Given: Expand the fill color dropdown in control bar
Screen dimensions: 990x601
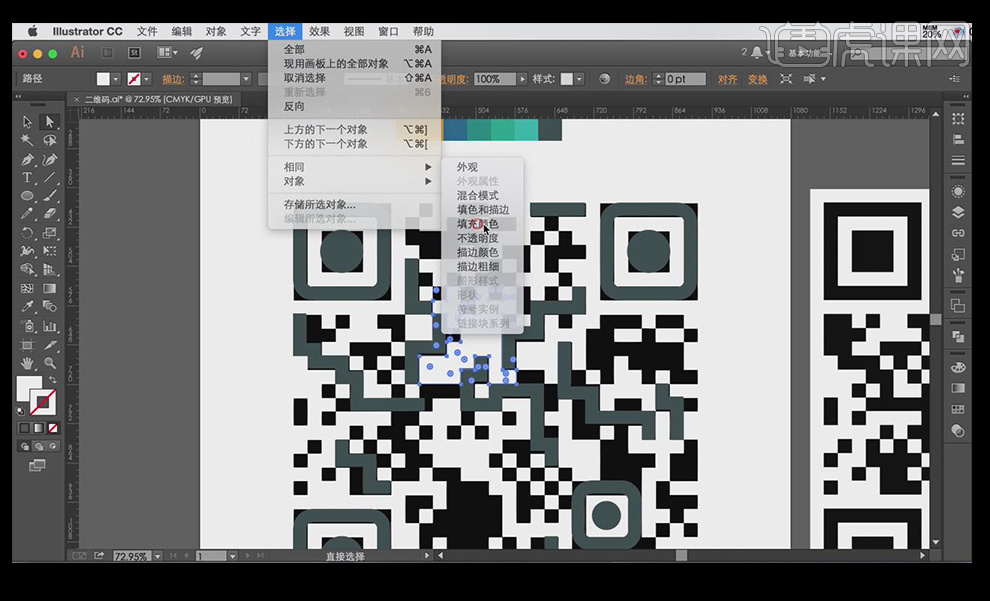Looking at the screenshot, I should coord(117,79).
